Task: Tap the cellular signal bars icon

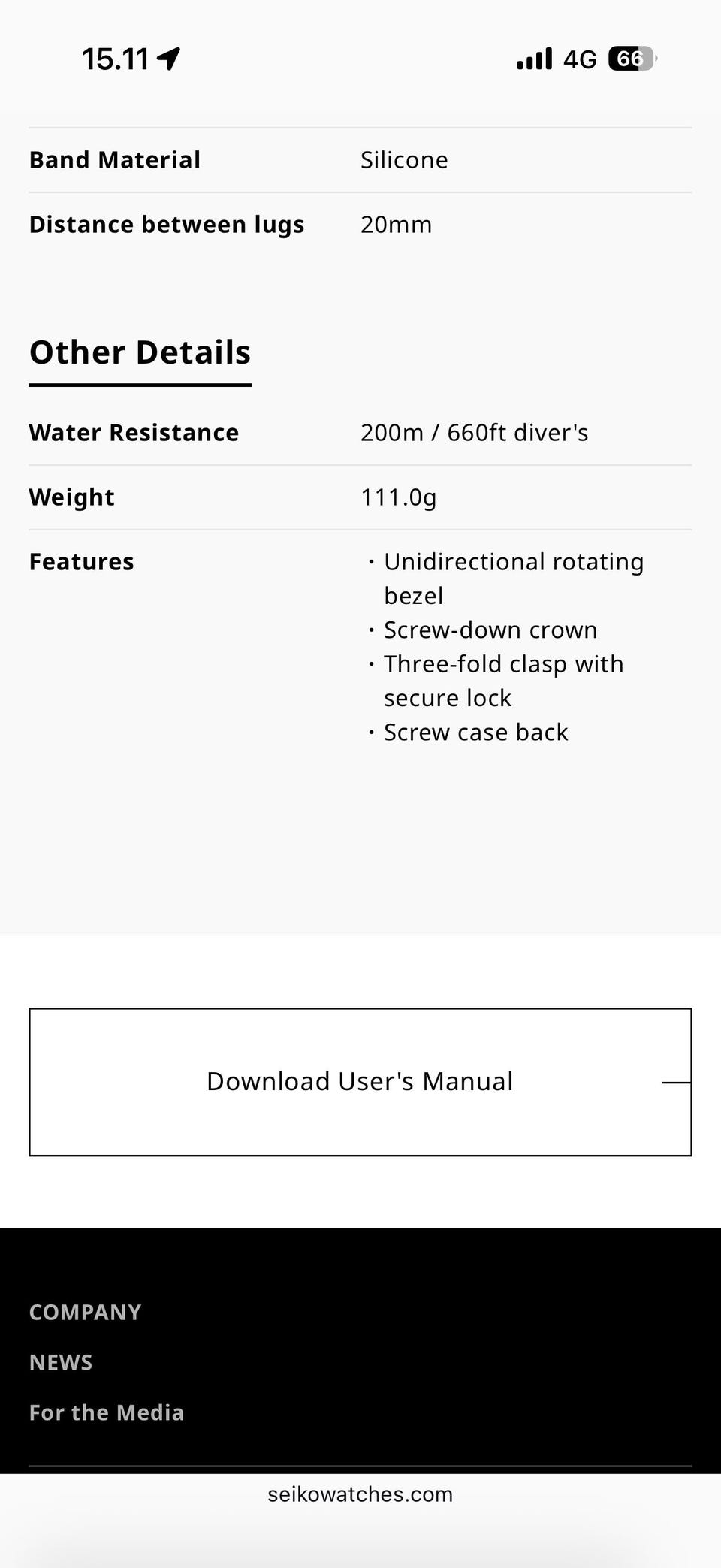Action: point(534,59)
